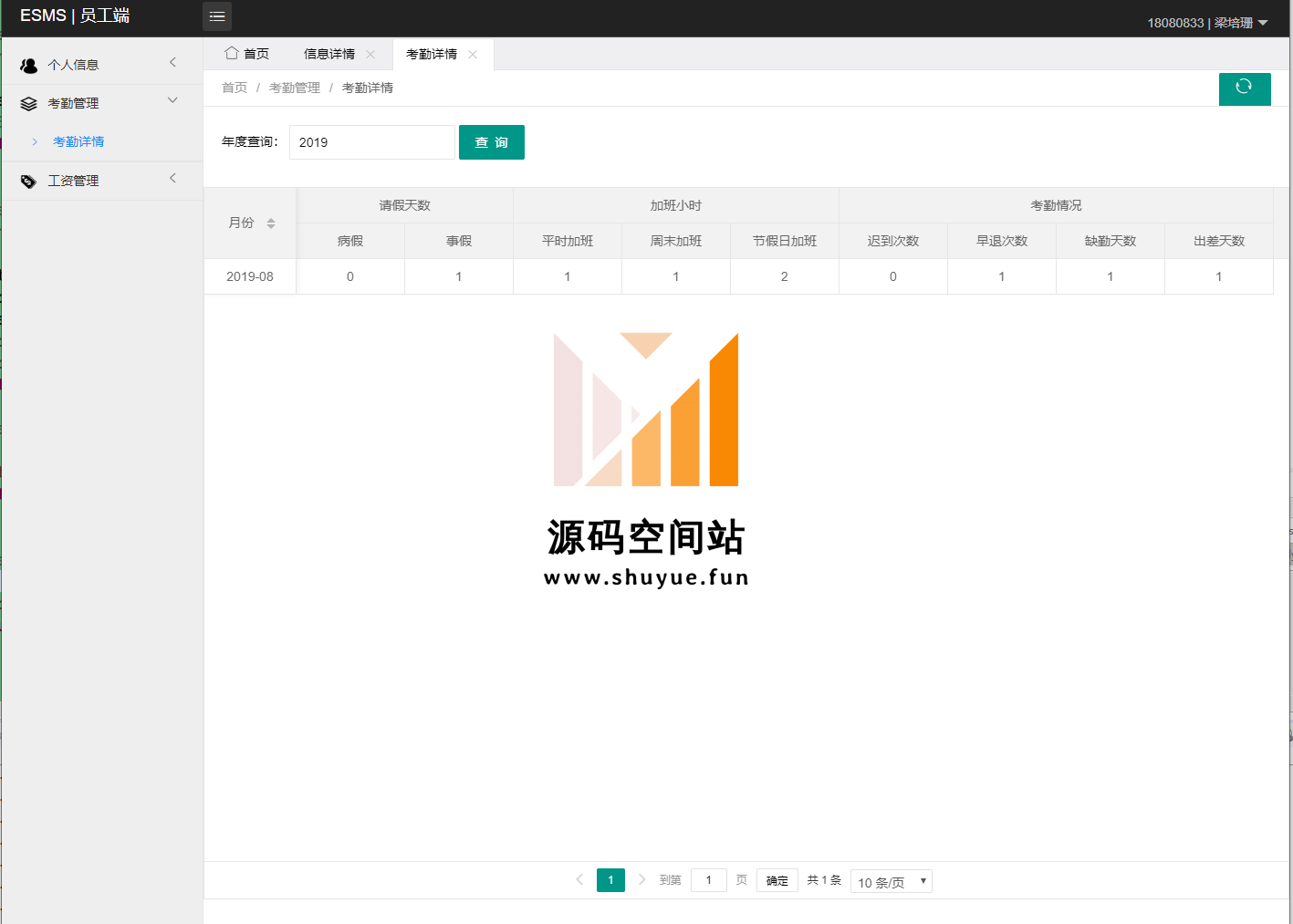Collapse the 考勤管理 sidebar menu chevron
Image resolution: width=1293 pixels, height=924 pixels.
(x=172, y=101)
